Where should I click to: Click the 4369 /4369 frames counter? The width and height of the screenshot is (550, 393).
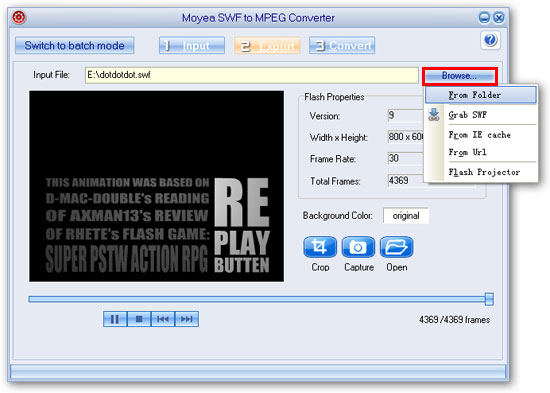point(454,320)
